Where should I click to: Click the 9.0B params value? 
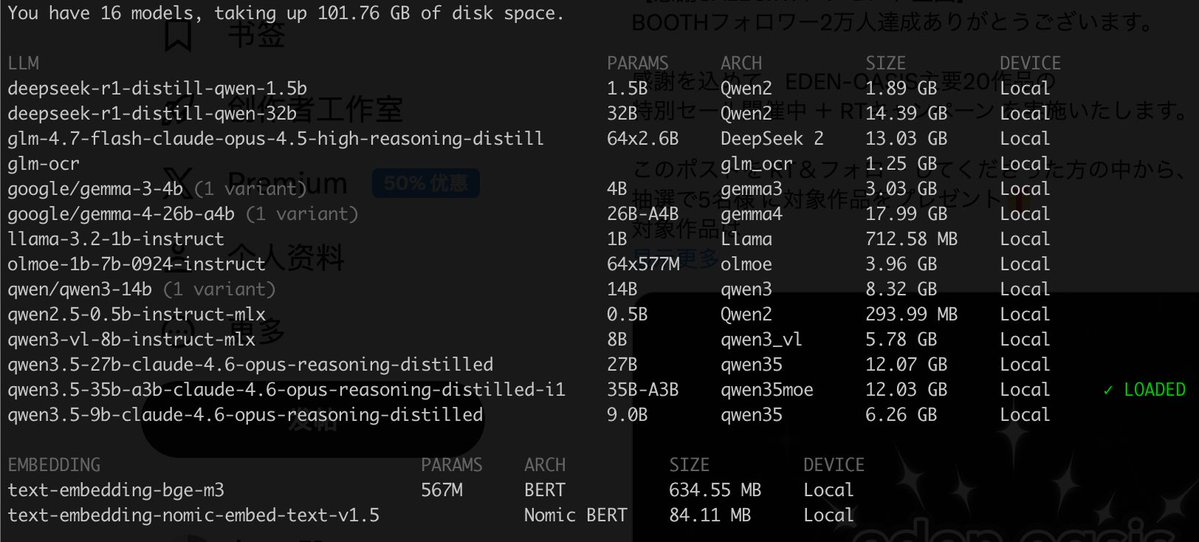628,414
